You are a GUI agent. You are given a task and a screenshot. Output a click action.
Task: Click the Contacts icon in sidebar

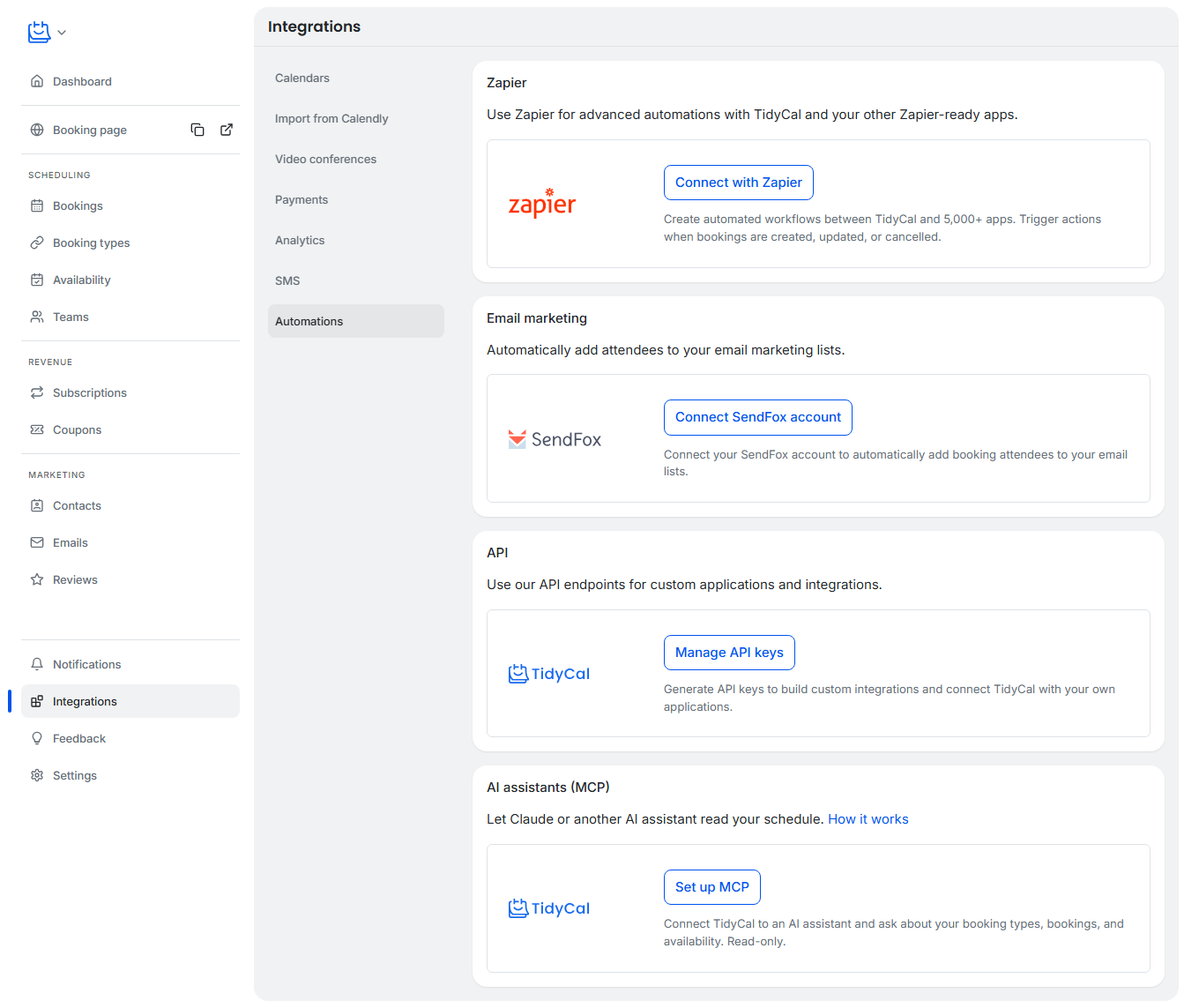coord(37,505)
